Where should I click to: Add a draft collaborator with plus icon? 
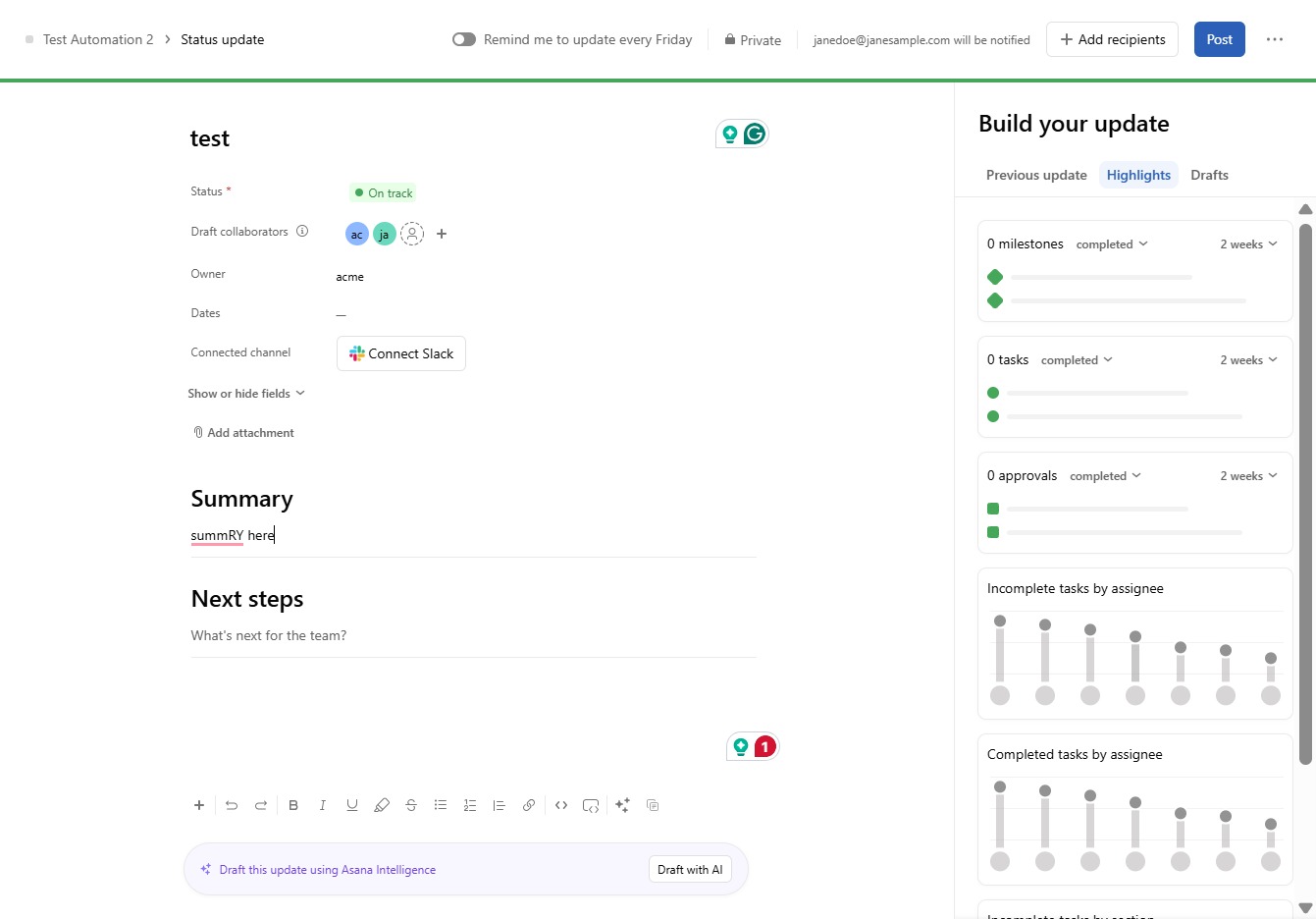coord(442,234)
